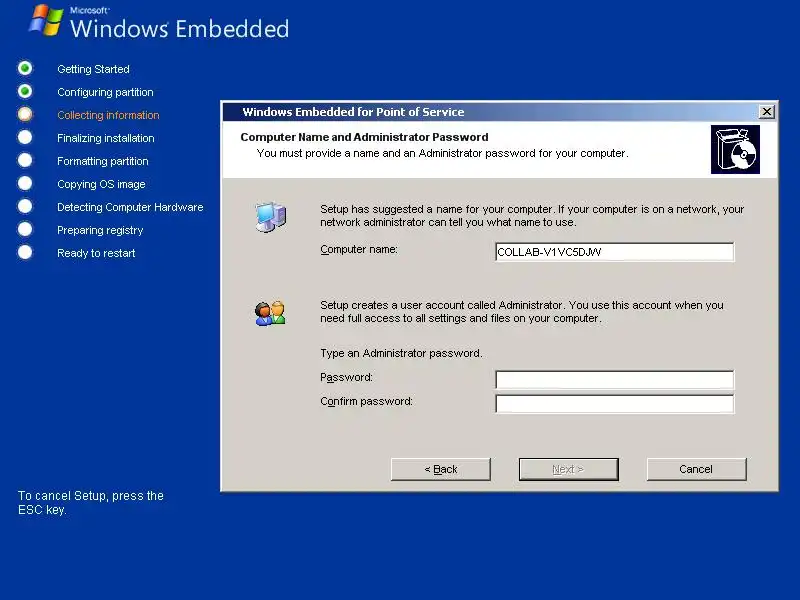Click the 'Computer name:' label
The width and height of the screenshot is (800, 600).
(359, 249)
